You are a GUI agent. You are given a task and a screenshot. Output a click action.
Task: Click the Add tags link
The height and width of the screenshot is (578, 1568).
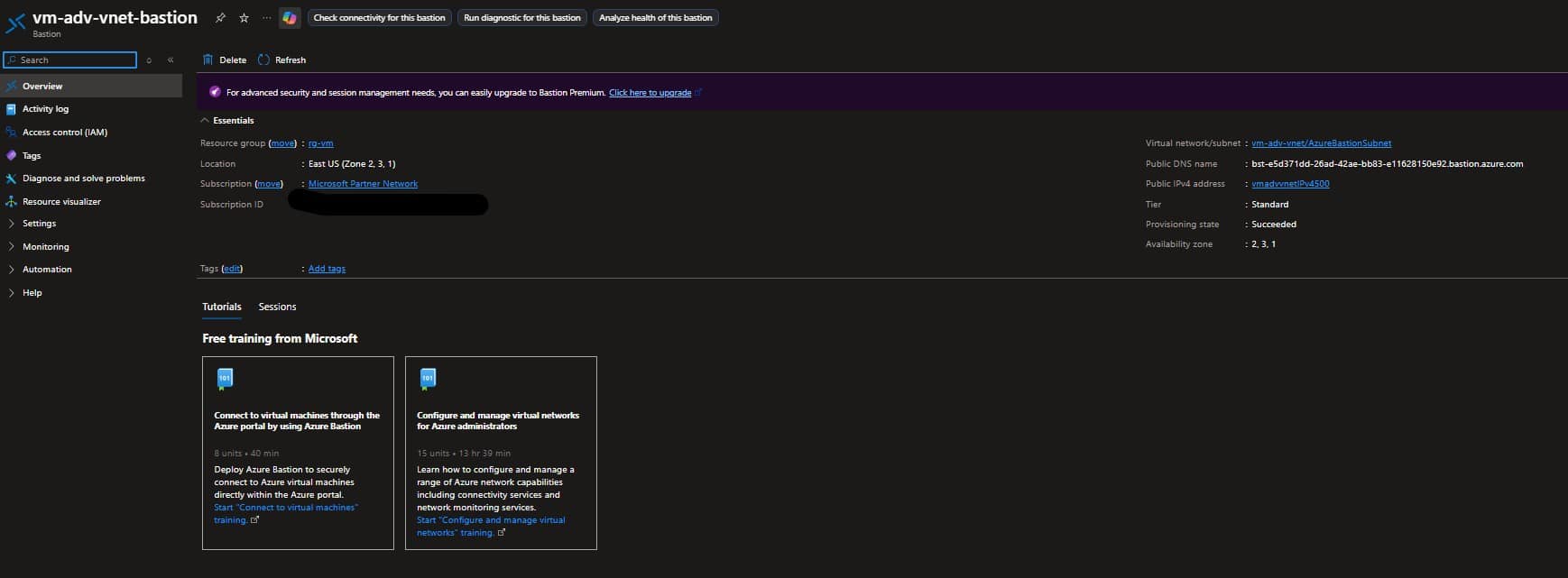pos(327,268)
